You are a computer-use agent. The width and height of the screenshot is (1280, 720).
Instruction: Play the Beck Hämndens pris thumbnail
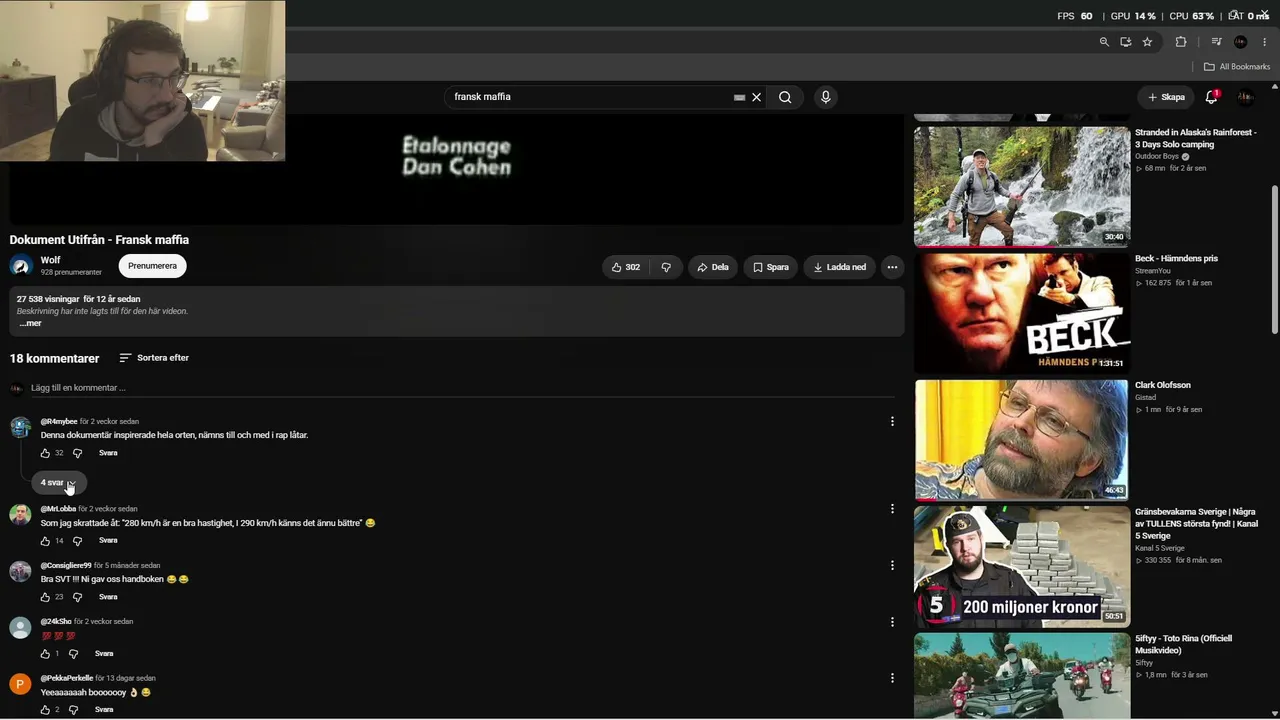(1022, 312)
